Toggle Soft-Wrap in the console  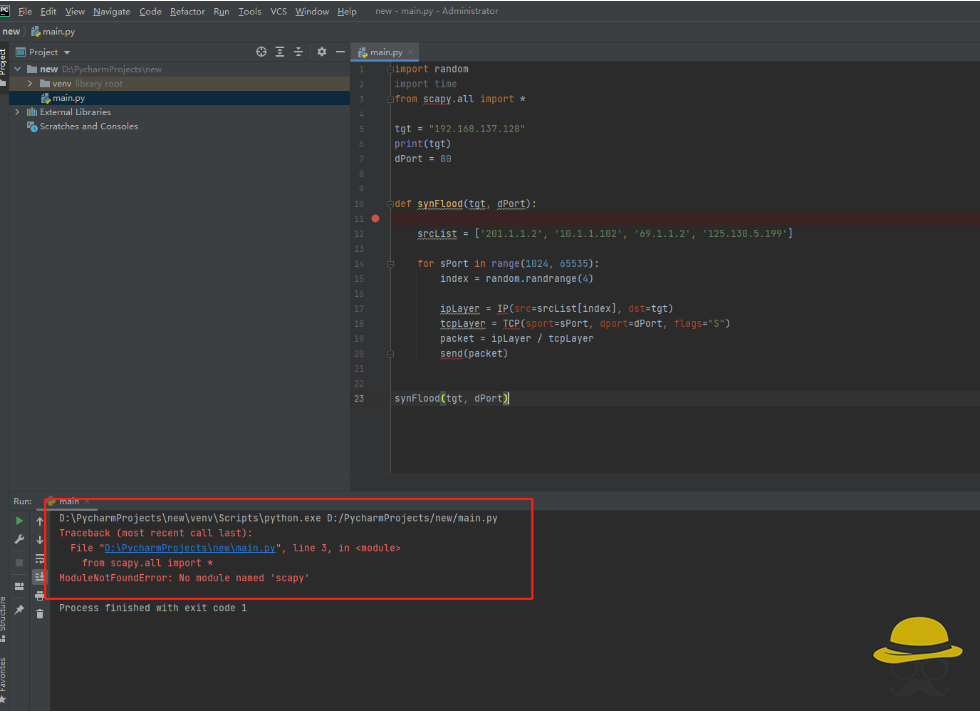pyautogui.click(x=40, y=558)
